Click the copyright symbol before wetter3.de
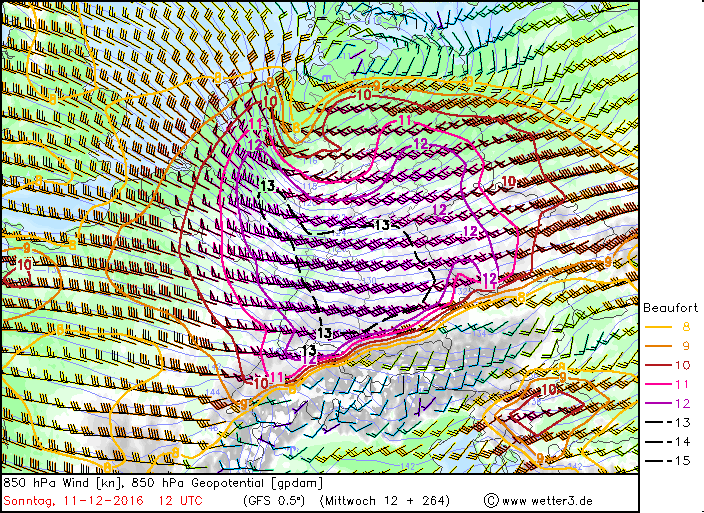The image size is (704, 513). (x=492, y=500)
